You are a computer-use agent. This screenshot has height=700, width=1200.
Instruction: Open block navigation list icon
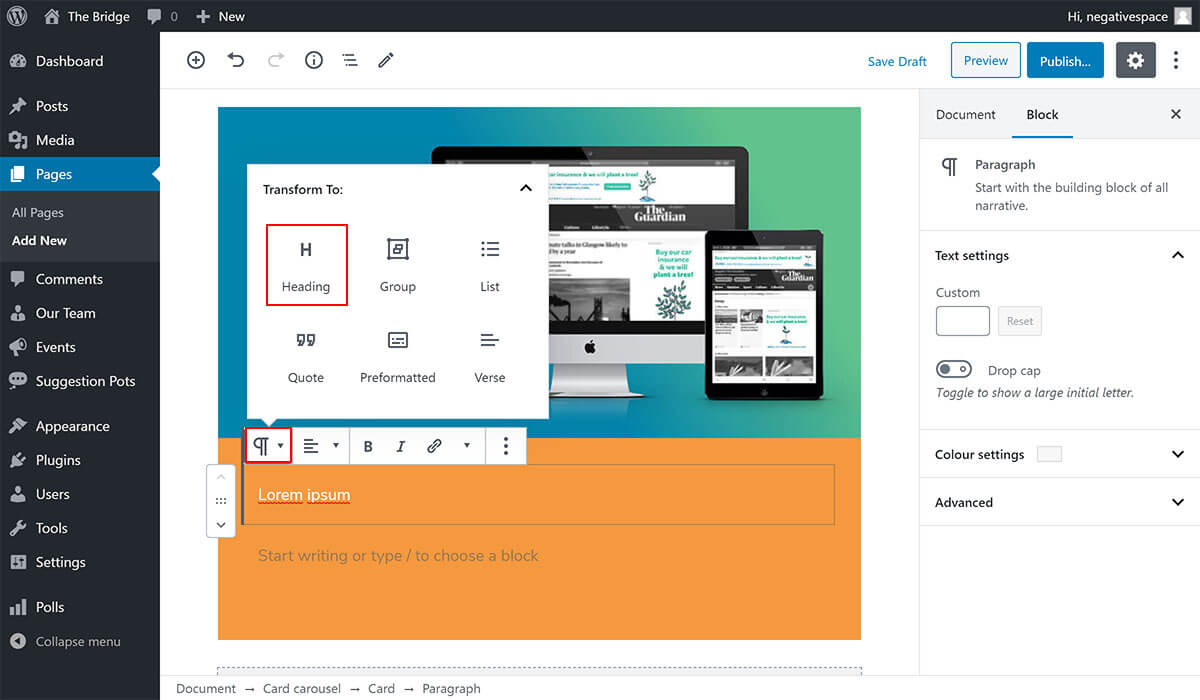[350, 60]
